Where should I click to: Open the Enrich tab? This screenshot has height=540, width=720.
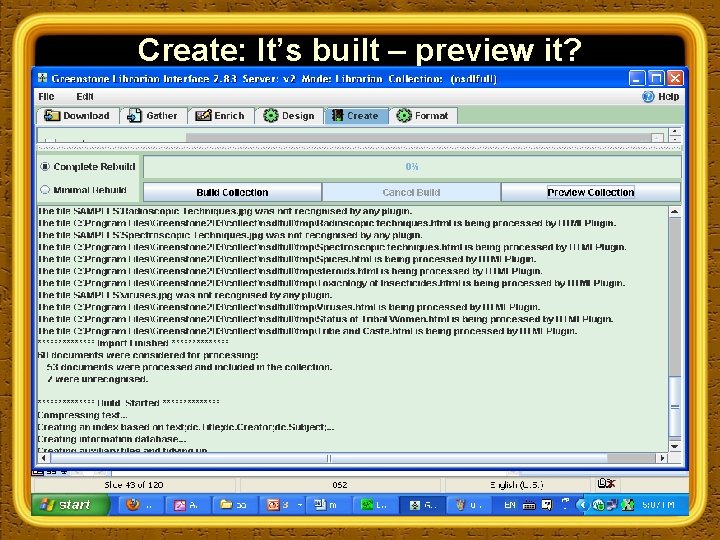point(221,116)
